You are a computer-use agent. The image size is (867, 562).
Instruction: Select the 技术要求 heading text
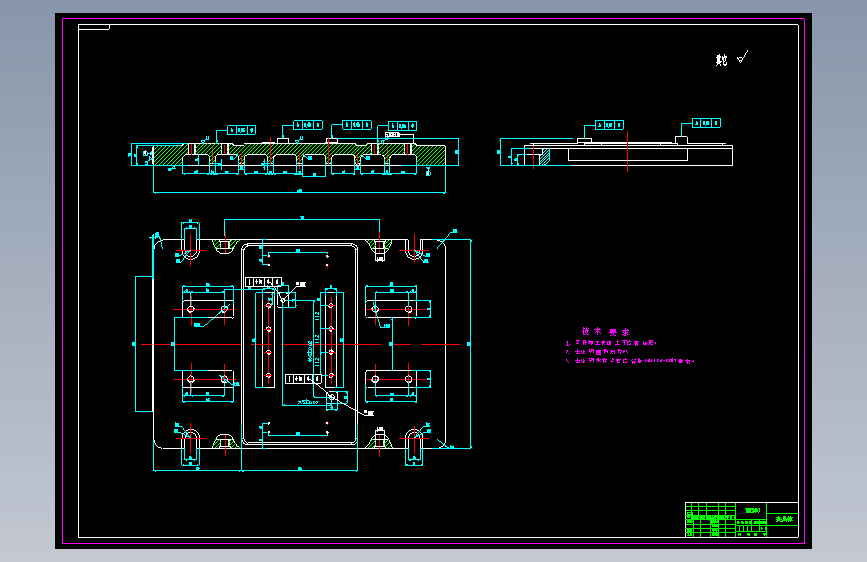click(605, 332)
